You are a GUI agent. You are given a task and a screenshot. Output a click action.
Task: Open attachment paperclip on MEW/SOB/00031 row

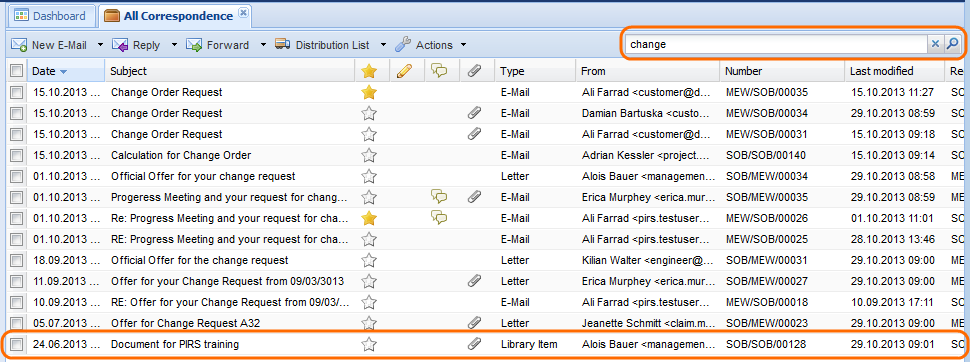pos(474,134)
